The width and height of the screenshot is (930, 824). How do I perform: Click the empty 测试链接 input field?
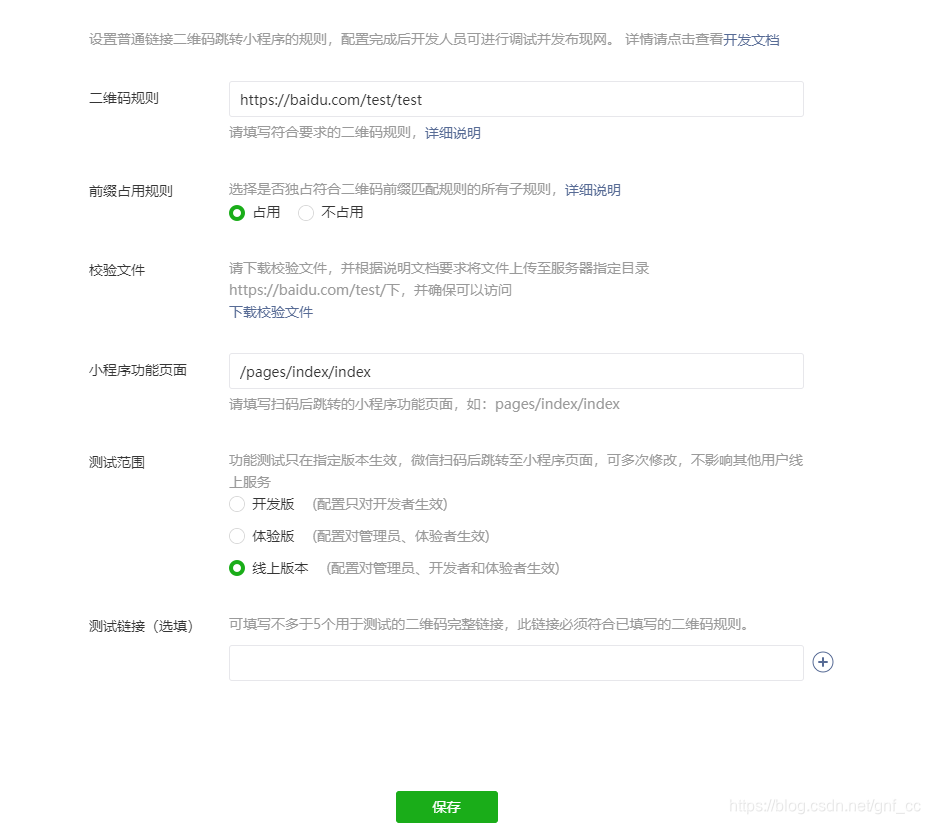tap(516, 662)
